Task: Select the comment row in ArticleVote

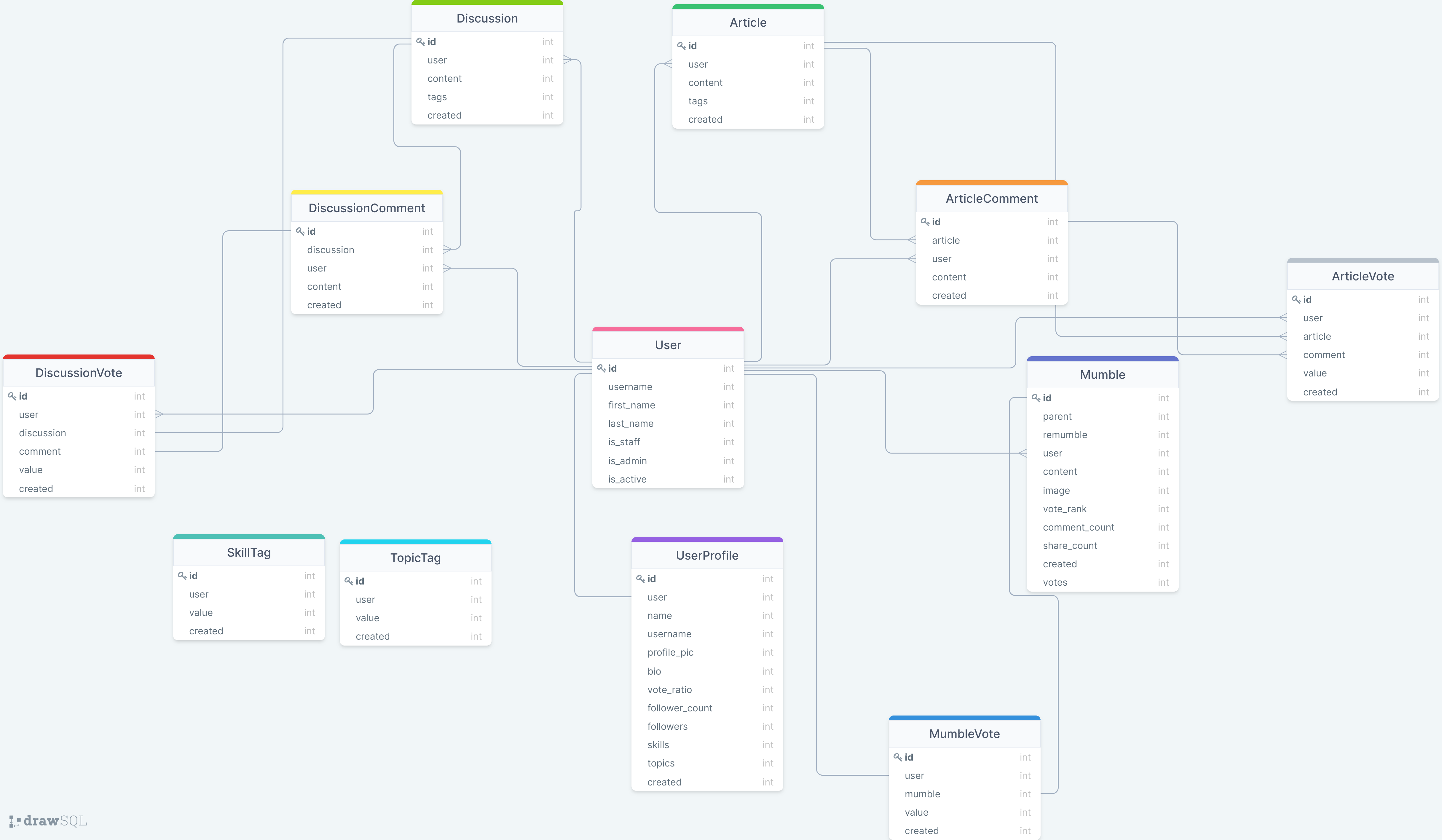Action: pyautogui.click(x=1323, y=355)
